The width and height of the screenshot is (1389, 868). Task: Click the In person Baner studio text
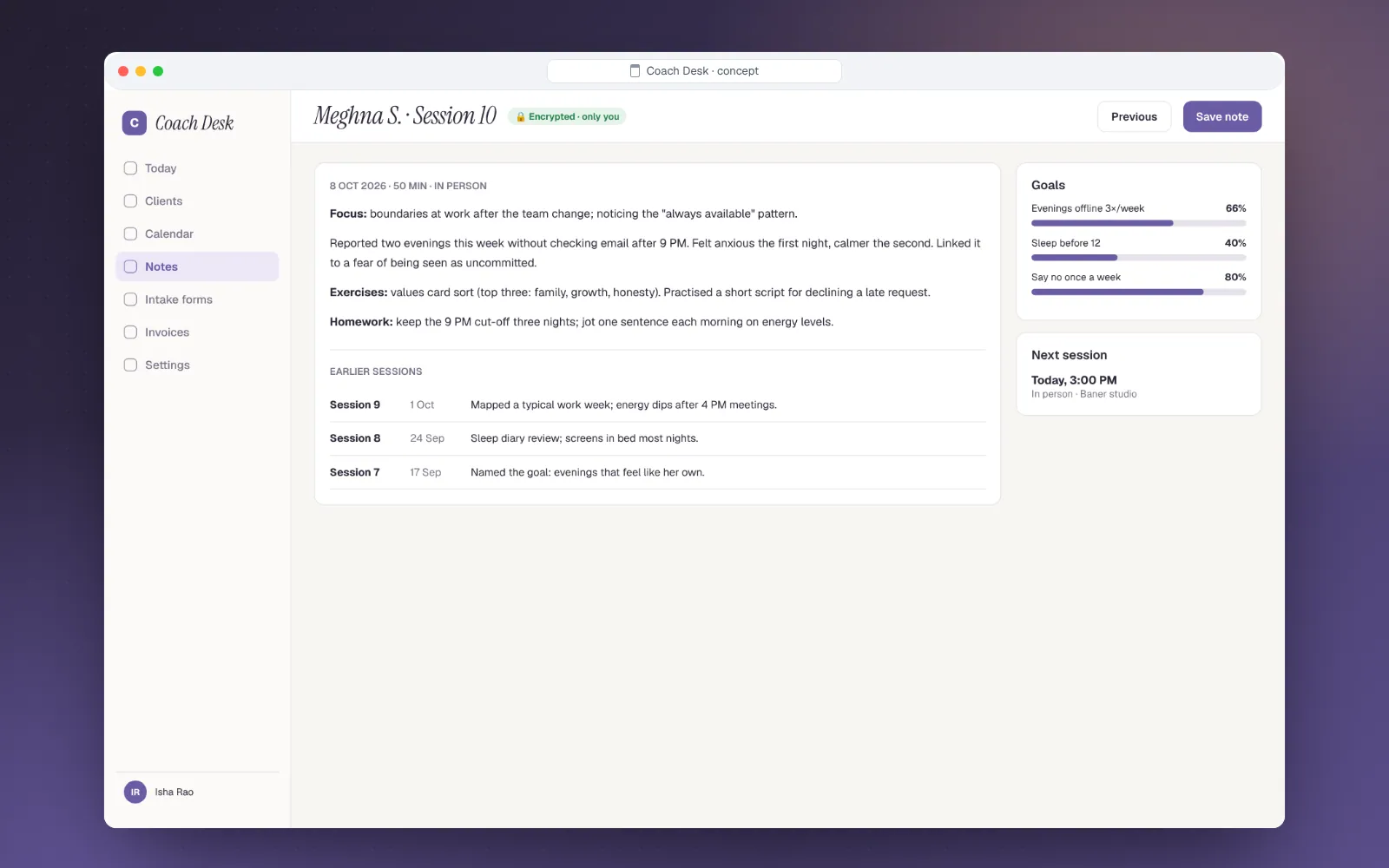pyautogui.click(x=1083, y=394)
